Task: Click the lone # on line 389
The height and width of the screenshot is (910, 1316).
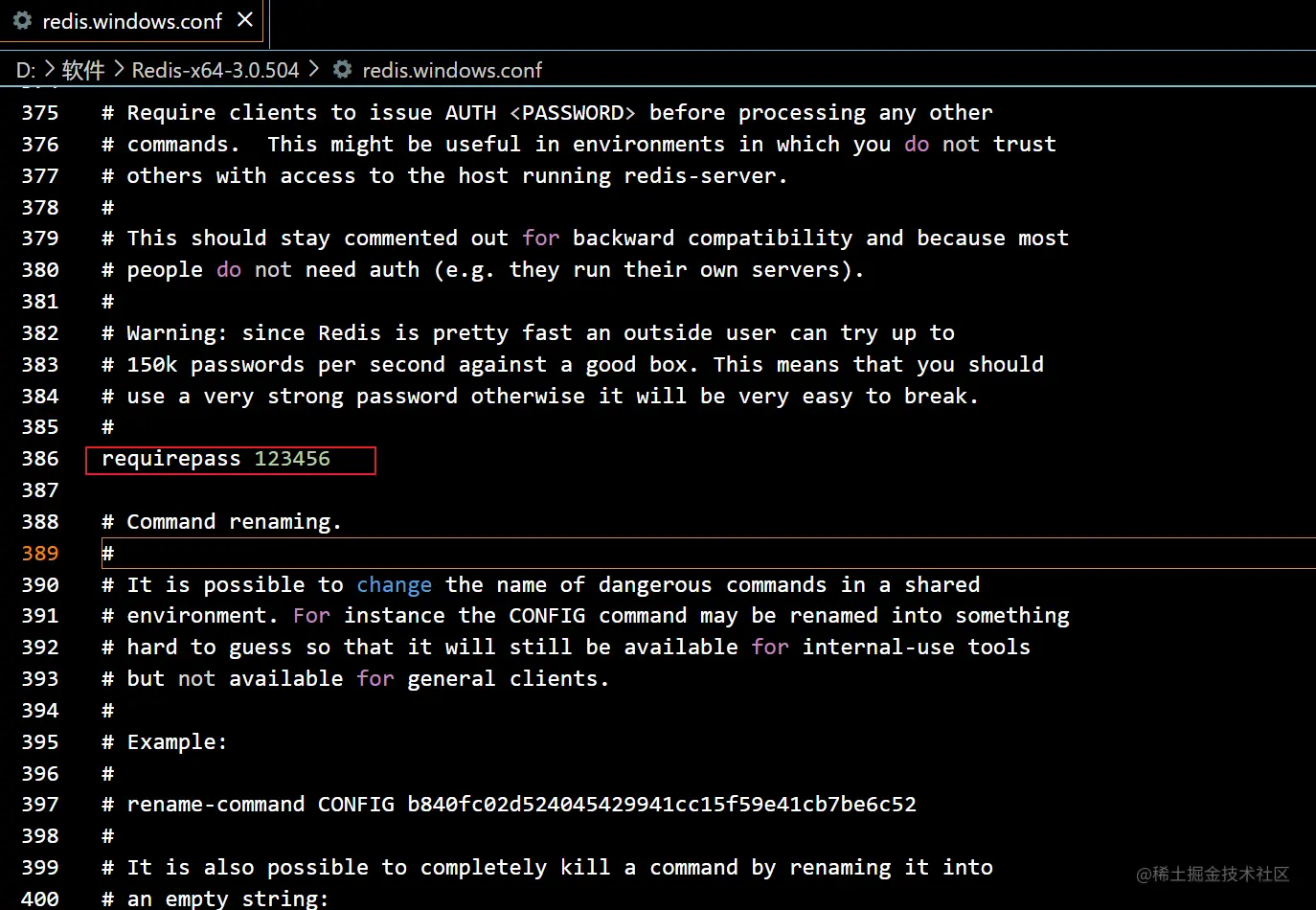Action: click(x=107, y=554)
